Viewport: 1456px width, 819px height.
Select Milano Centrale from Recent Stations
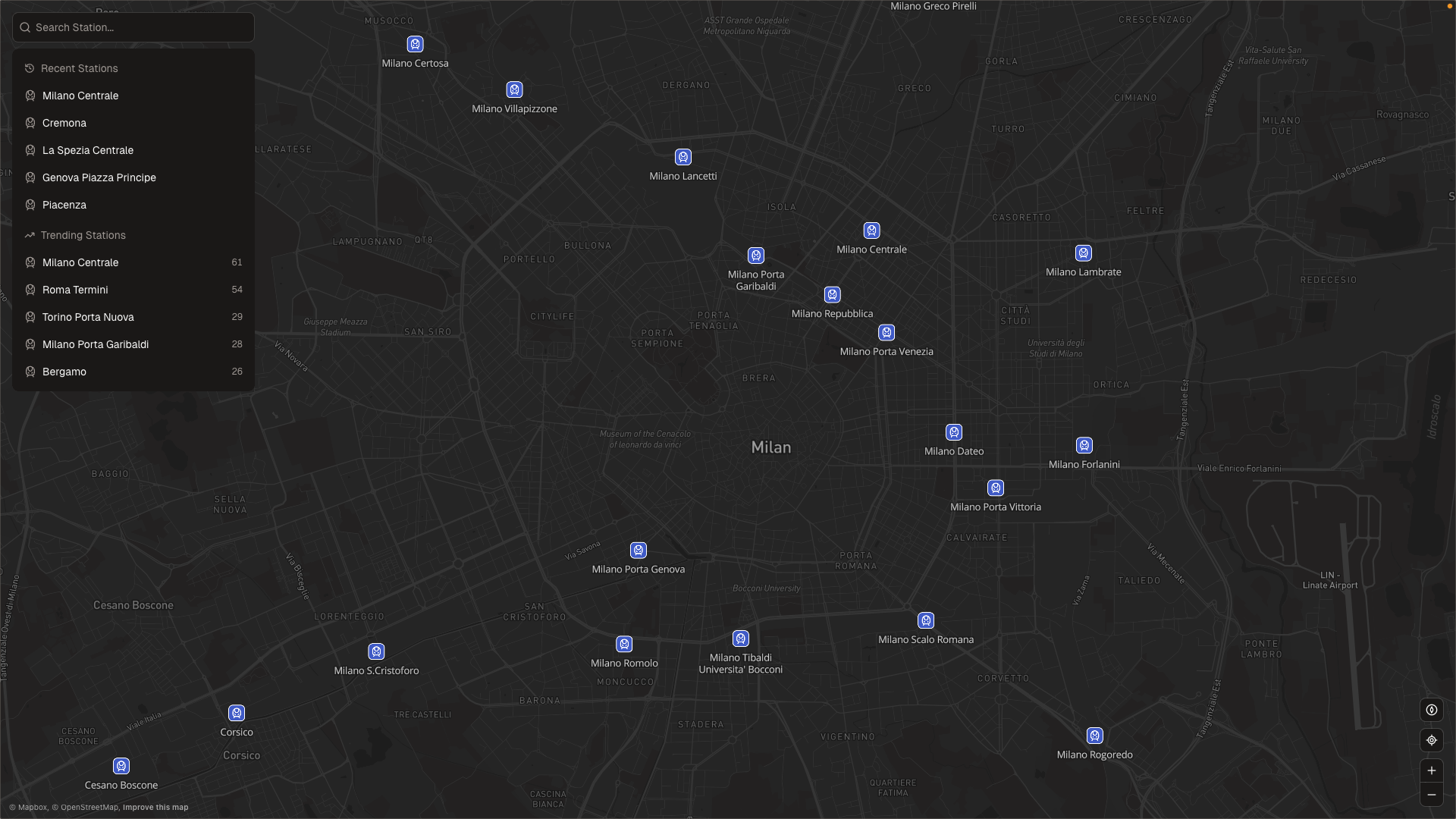coord(80,96)
